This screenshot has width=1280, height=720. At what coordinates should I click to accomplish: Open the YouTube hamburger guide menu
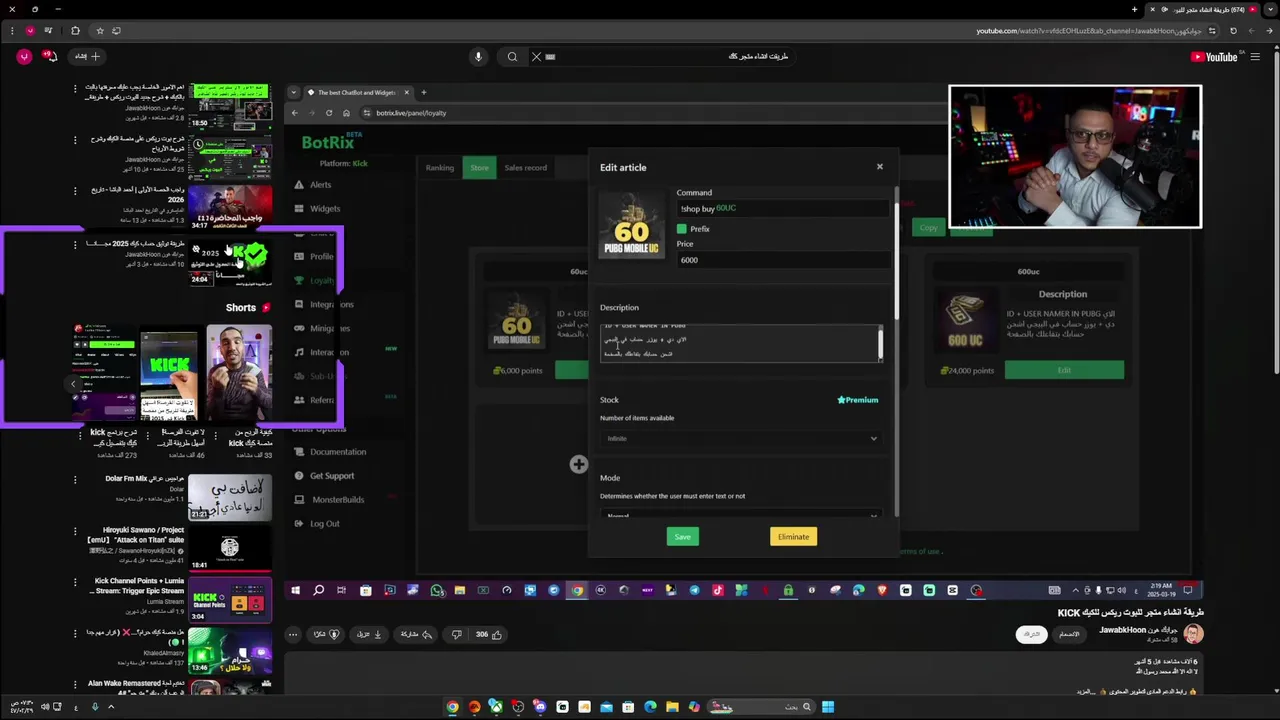[x=1255, y=57]
